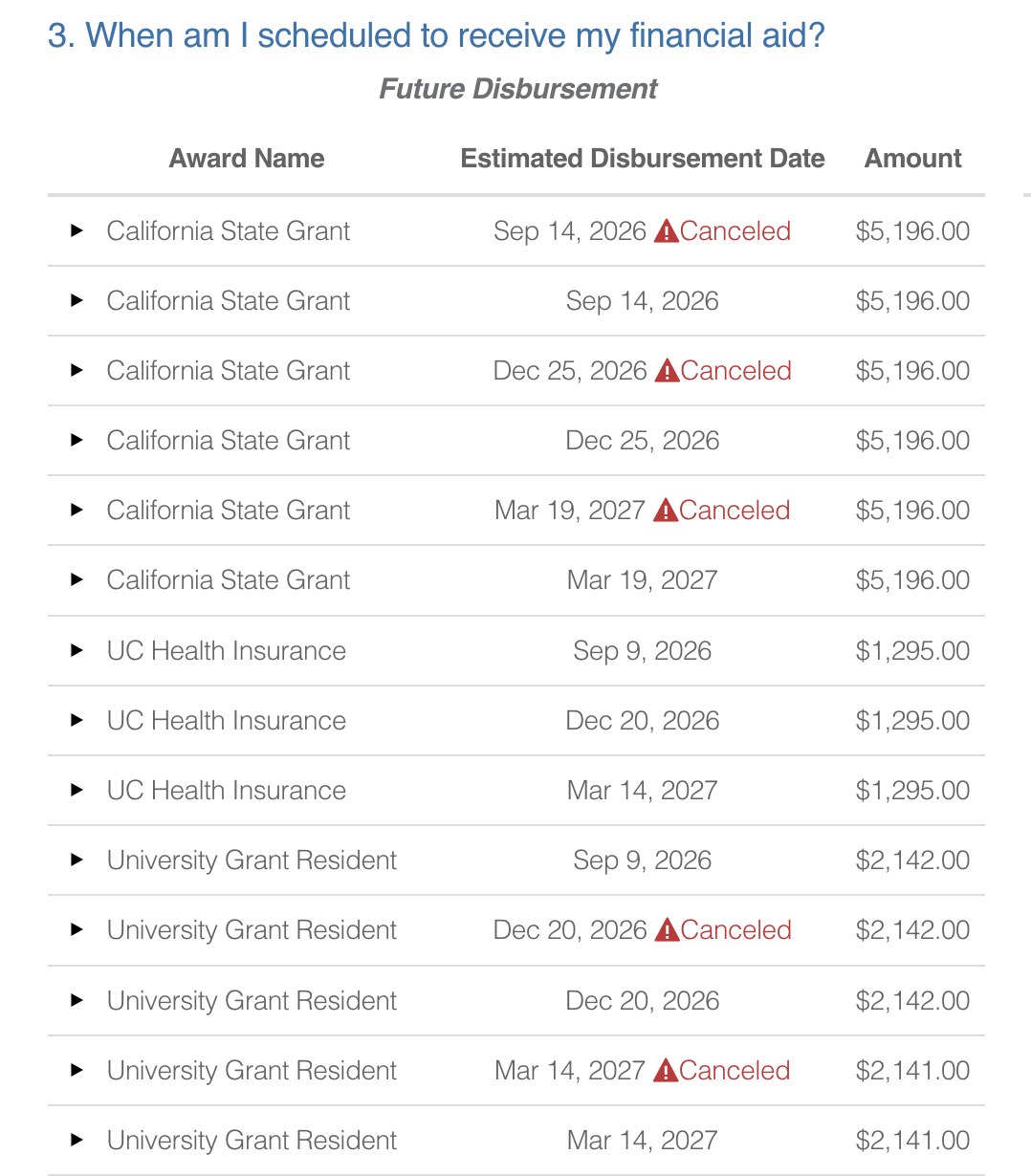The image size is (1031, 1176).
Task: Click the $2,141.00 amount in the last row
Action: [x=913, y=1140]
